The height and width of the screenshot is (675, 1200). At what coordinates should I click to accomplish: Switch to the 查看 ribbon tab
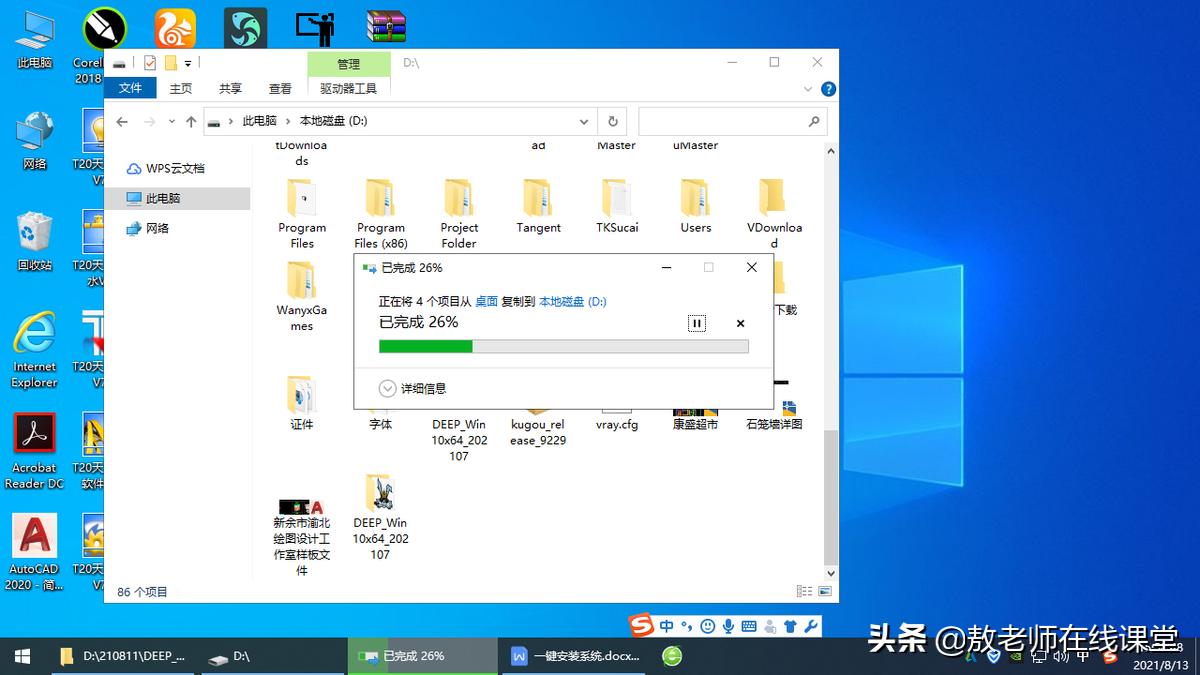tap(280, 88)
